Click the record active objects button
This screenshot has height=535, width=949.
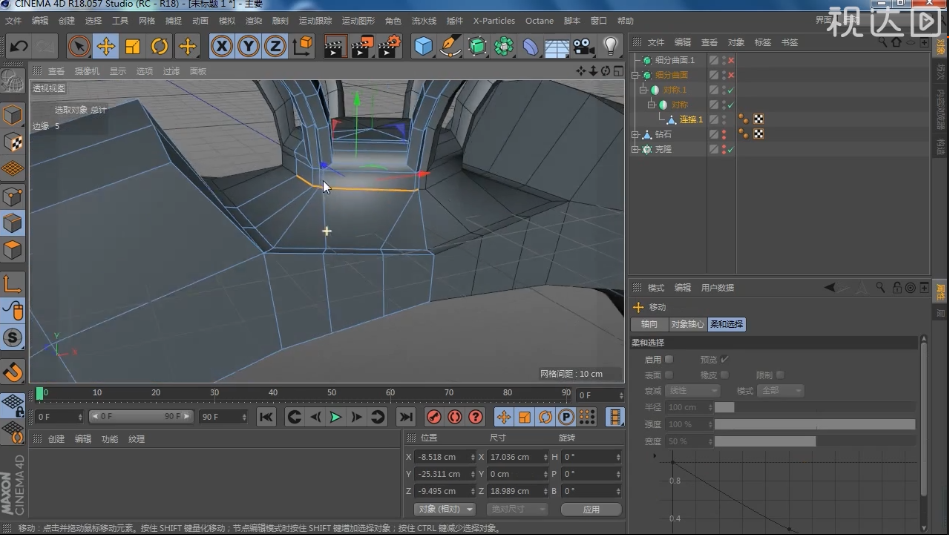(x=434, y=417)
